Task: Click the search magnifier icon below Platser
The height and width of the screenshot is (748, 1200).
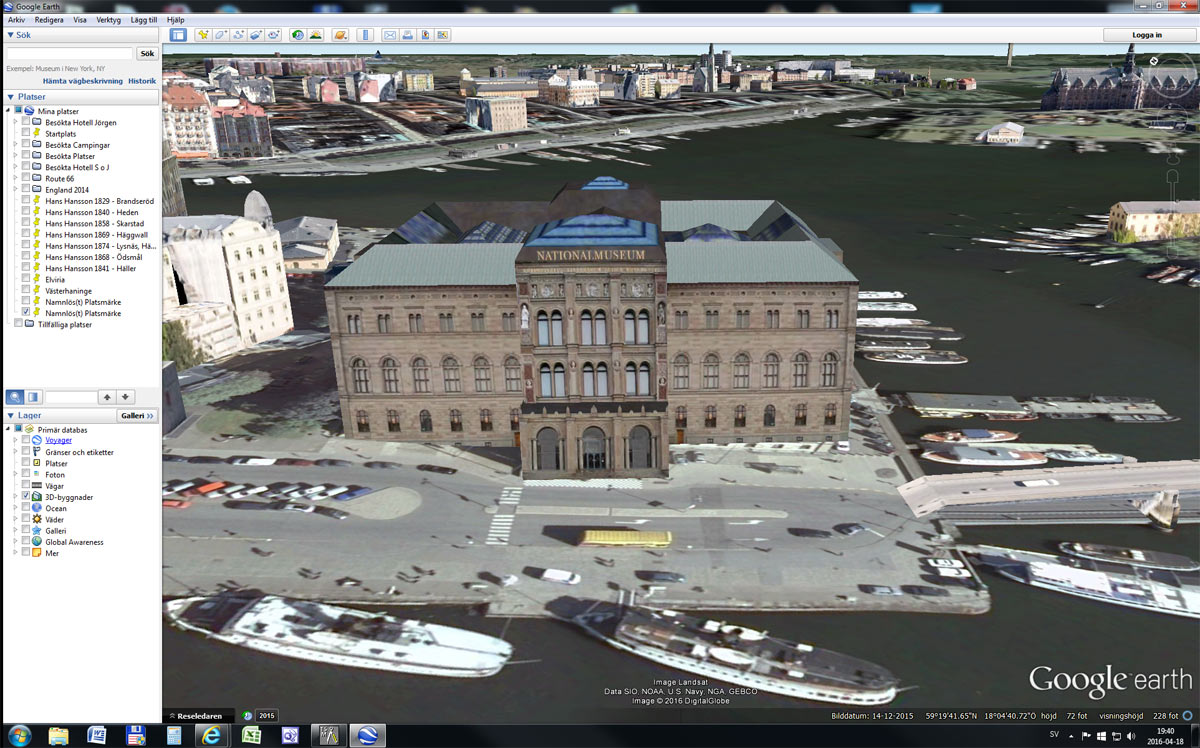Action: pos(15,397)
